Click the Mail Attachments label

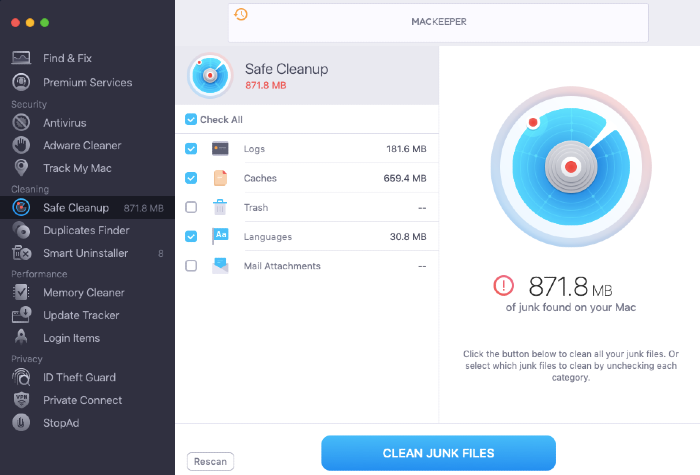pyautogui.click(x=282, y=266)
